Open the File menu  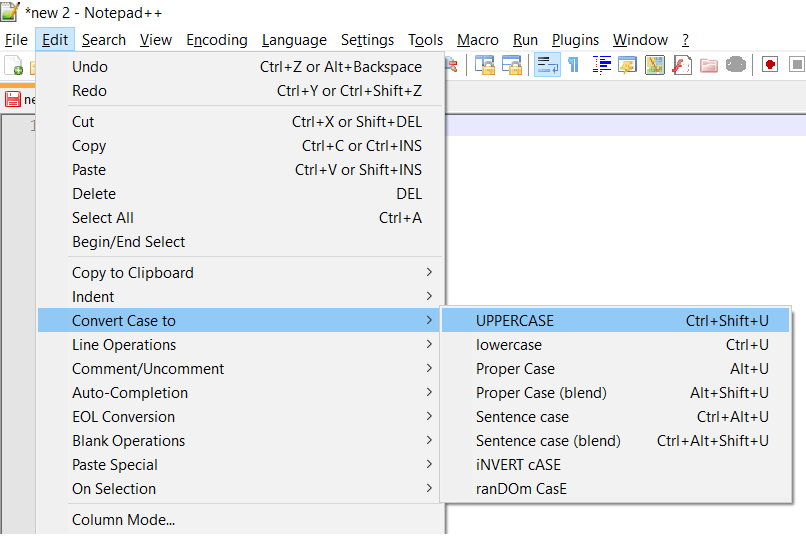[x=16, y=40]
